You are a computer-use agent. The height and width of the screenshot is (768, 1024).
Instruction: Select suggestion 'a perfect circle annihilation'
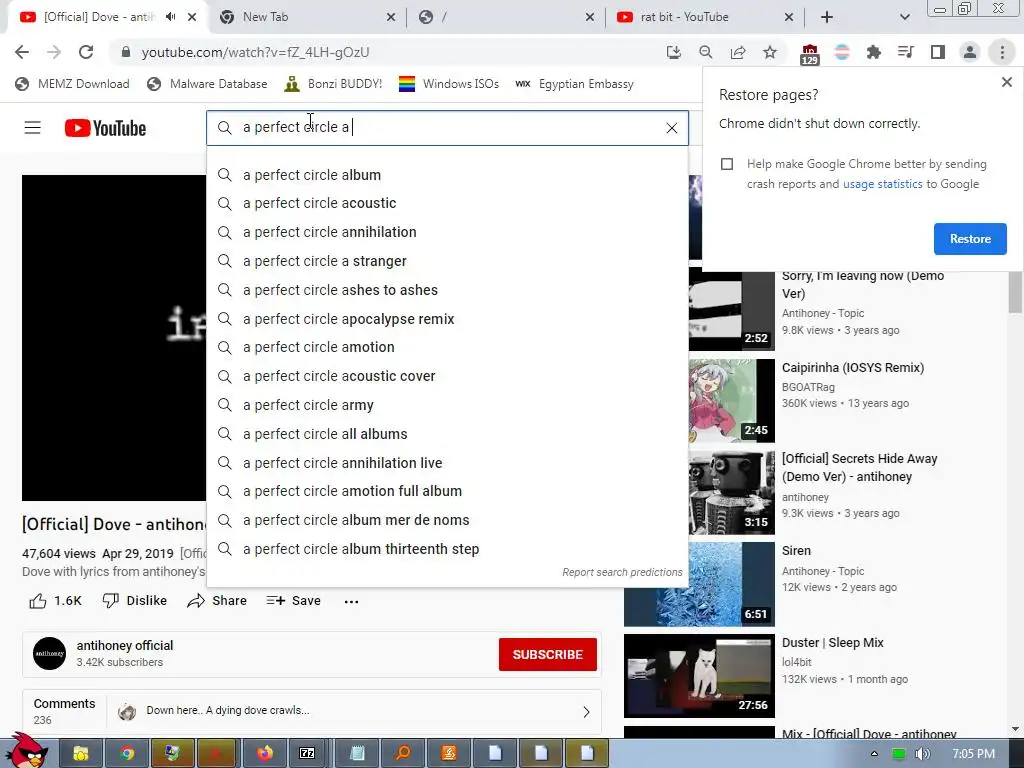pos(447,232)
